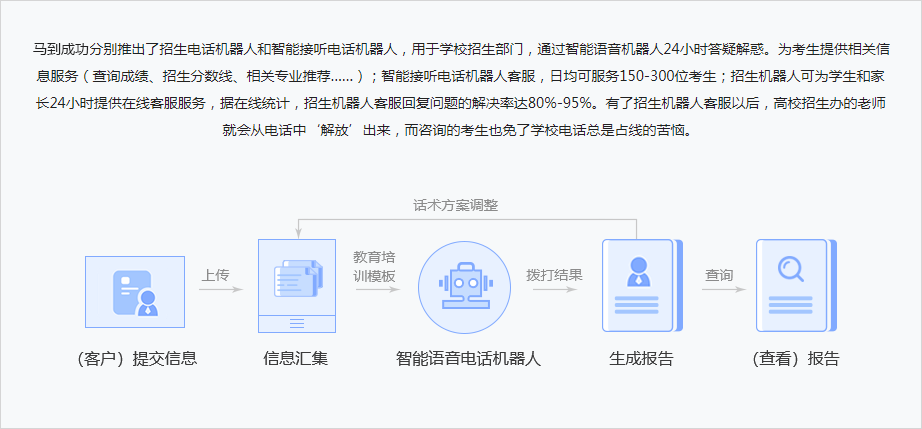This screenshot has width=922, height=429.
Task: Click the arrow beneath the 上传 label
Action: [x=220, y=290]
